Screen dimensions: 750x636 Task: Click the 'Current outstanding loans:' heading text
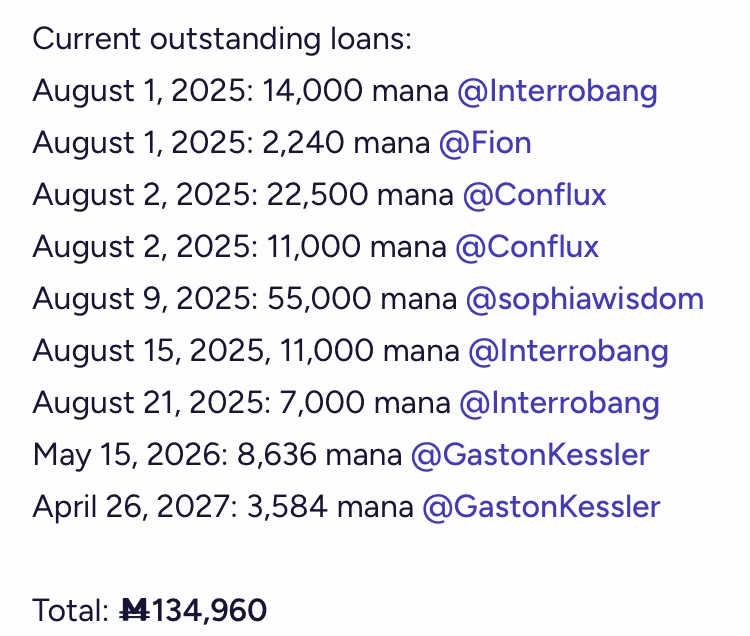pos(222,39)
